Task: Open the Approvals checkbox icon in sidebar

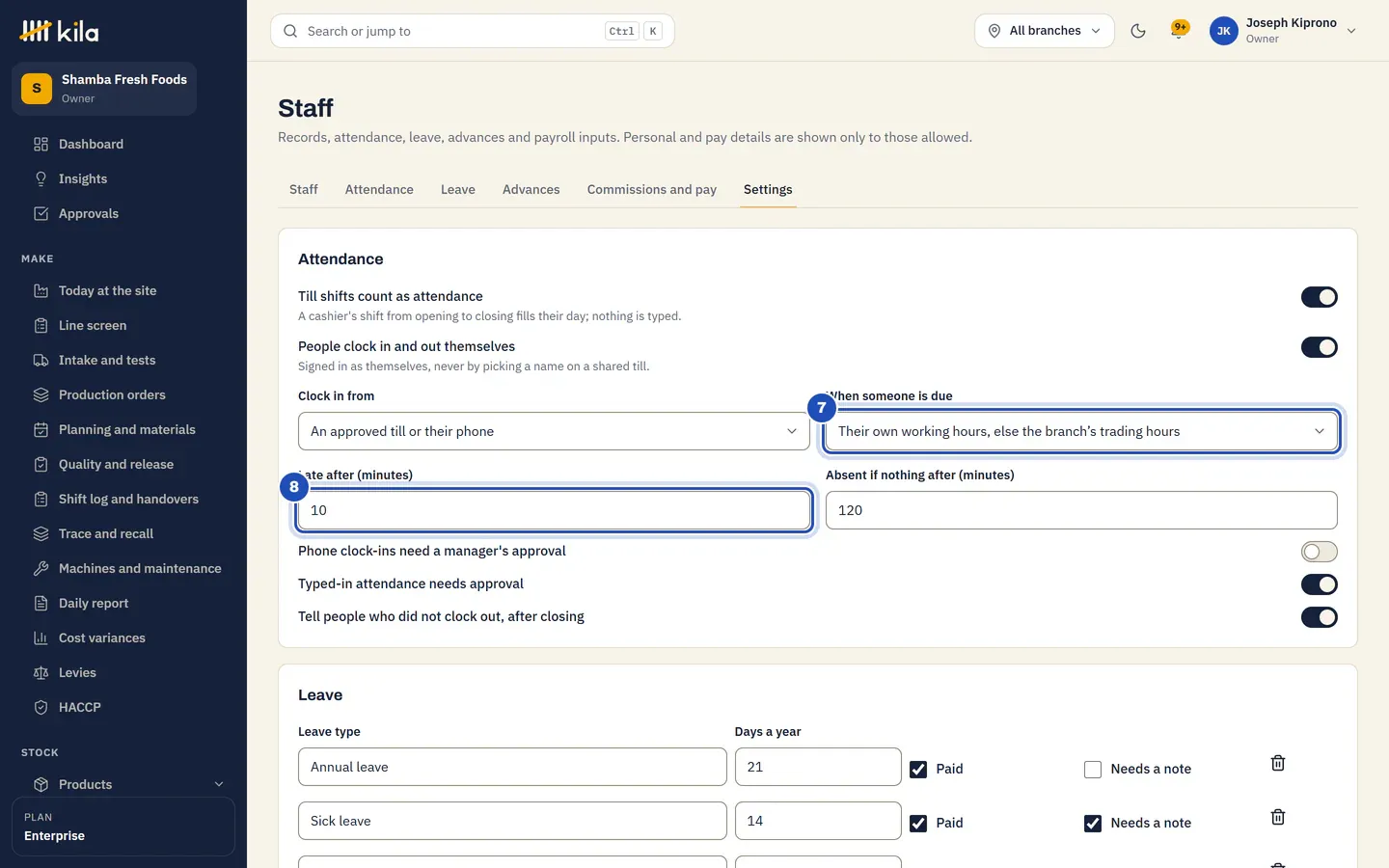Action: (x=41, y=213)
